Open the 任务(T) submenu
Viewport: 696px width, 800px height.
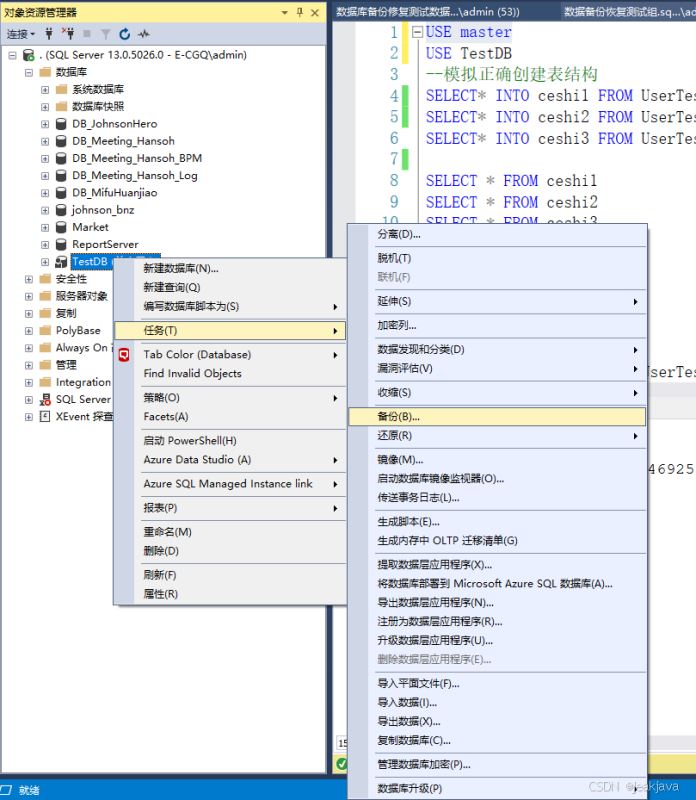pyautogui.click(x=231, y=331)
